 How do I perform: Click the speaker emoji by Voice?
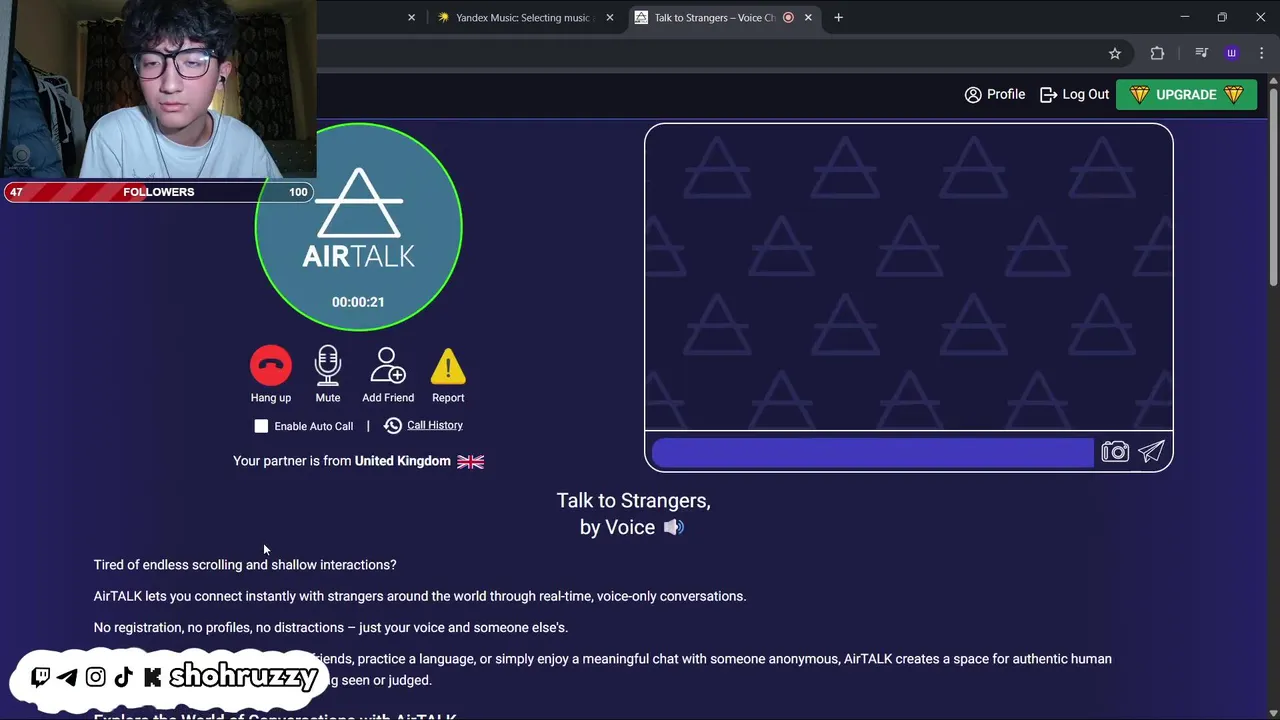[x=674, y=527]
